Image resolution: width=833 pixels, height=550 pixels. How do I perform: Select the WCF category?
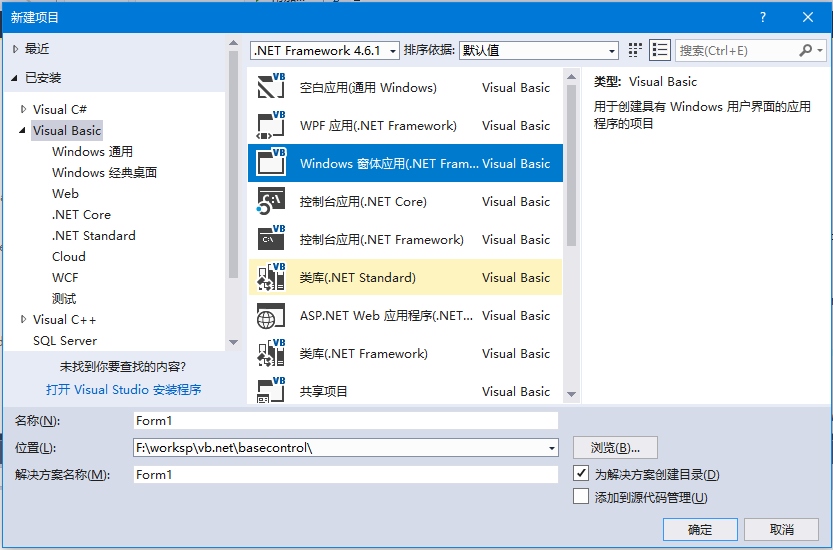pos(65,277)
